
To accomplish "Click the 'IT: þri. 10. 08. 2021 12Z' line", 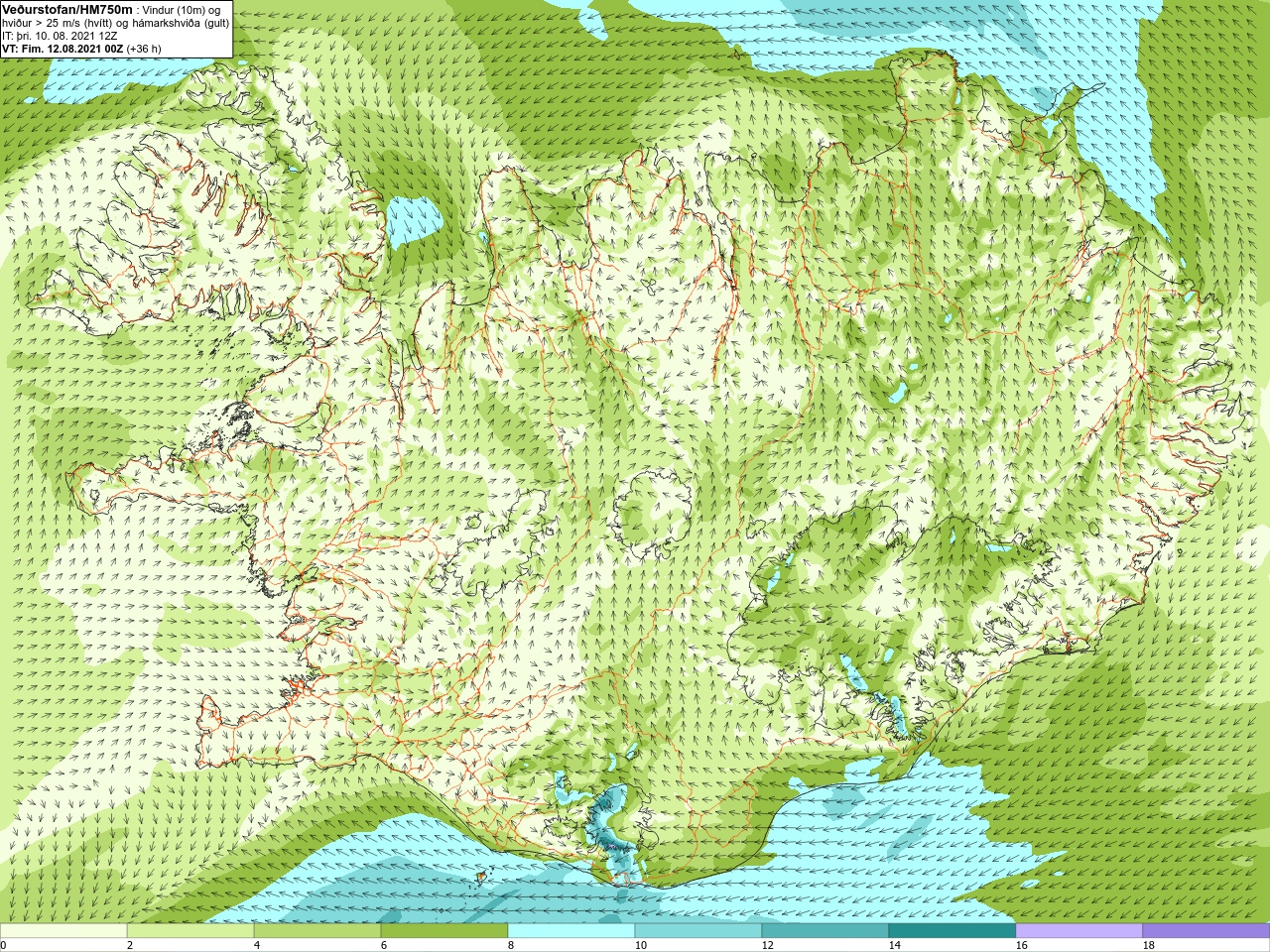I will pyautogui.click(x=59, y=36).
